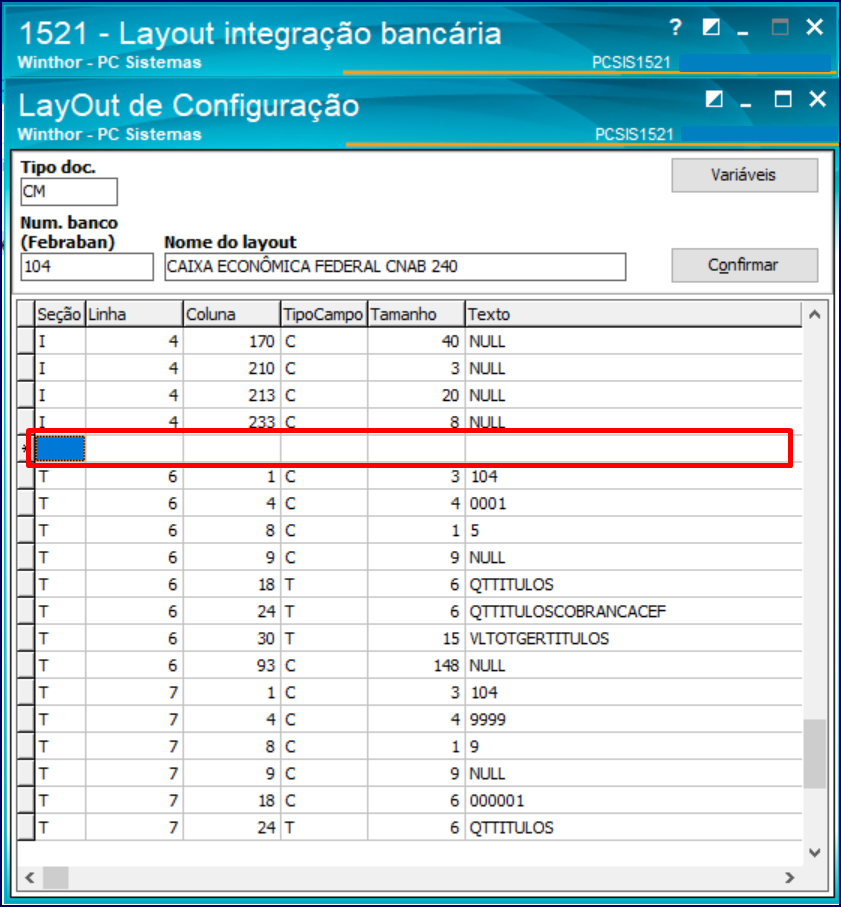Image resolution: width=841 pixels, height=907 pixels.
Task: Click the Linha column header
Action: [134, 314]
